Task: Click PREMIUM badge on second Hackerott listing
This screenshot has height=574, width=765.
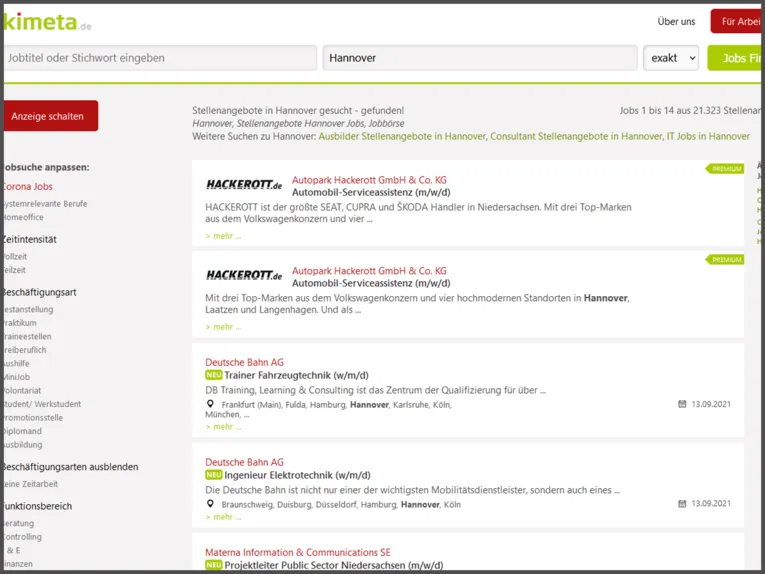Action: coord(725,259)
